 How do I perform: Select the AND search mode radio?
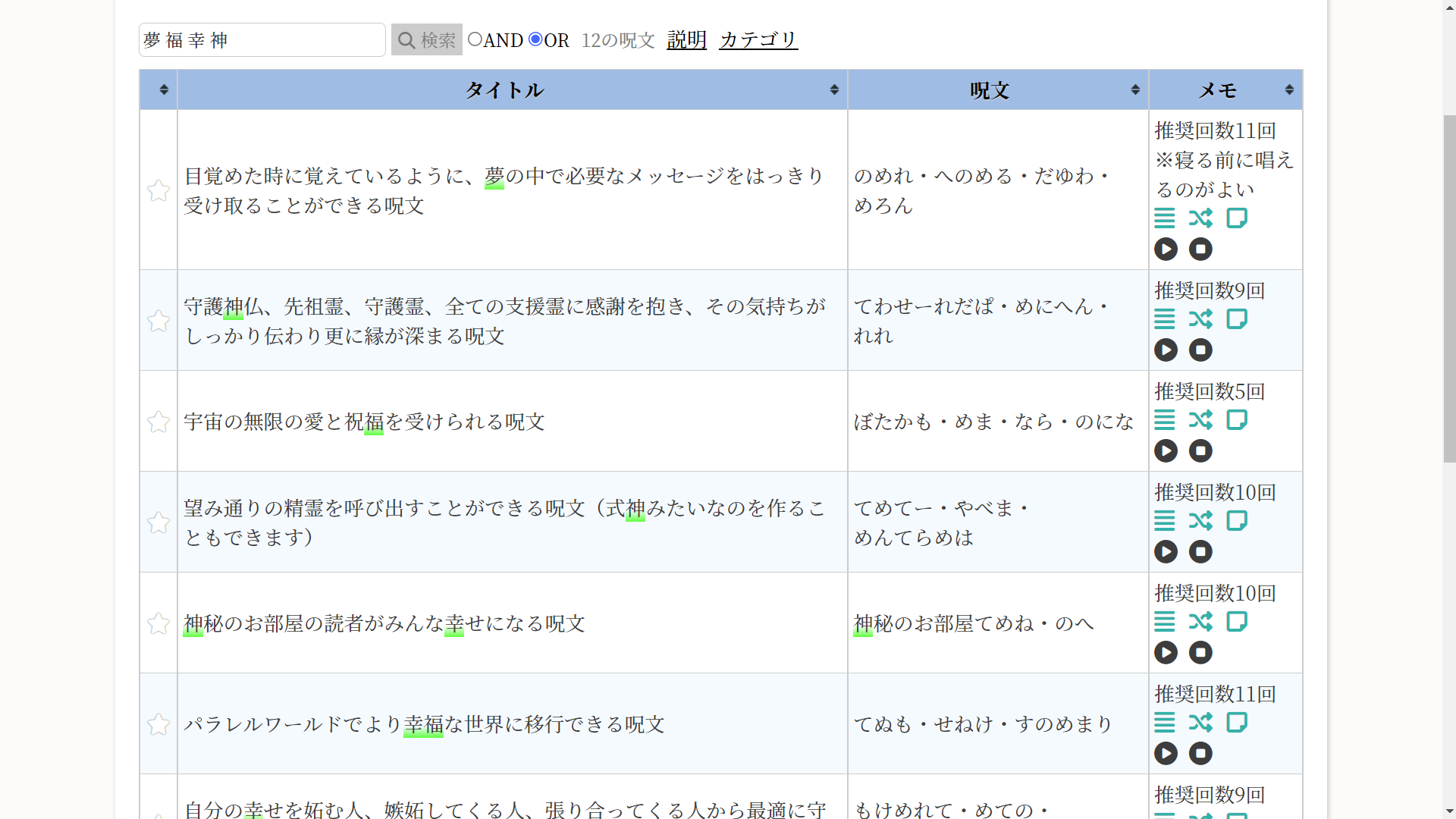475,39
